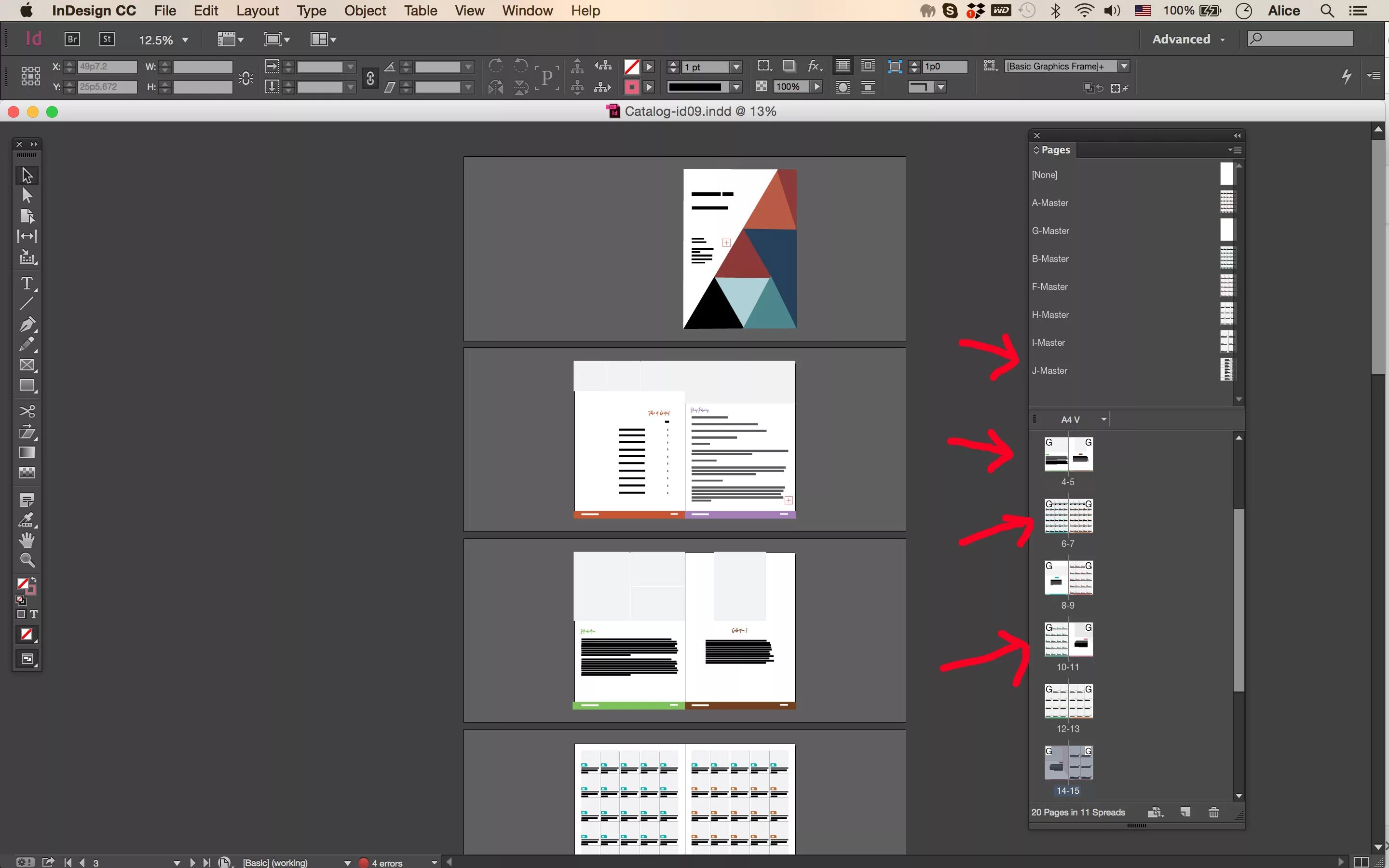Viewport: 1389px width, 868px height.
Task: Pick the Zoom tool in toolbox
Action: tap(27, 561)
